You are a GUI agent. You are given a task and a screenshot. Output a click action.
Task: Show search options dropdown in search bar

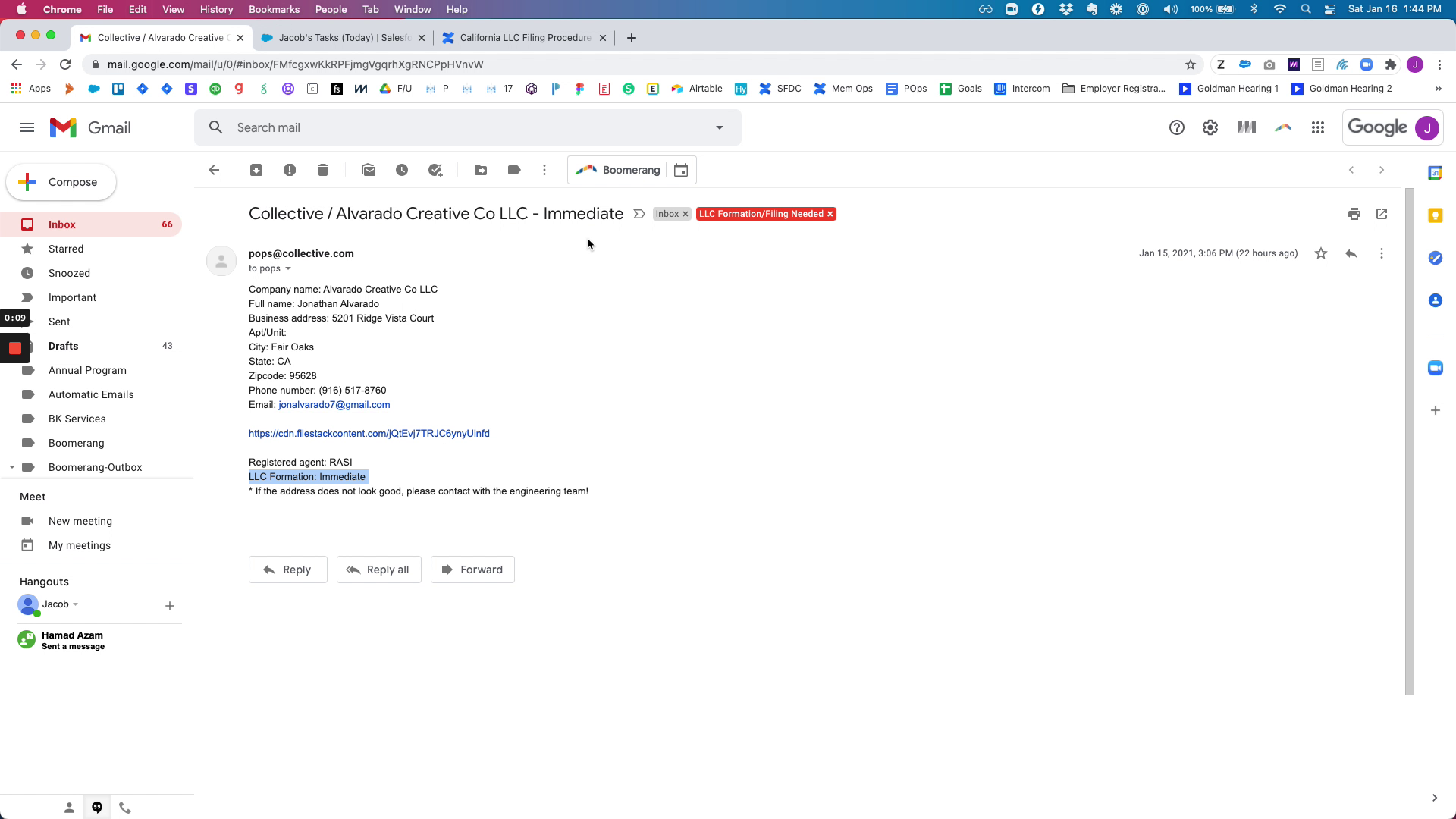coord(720,127)
